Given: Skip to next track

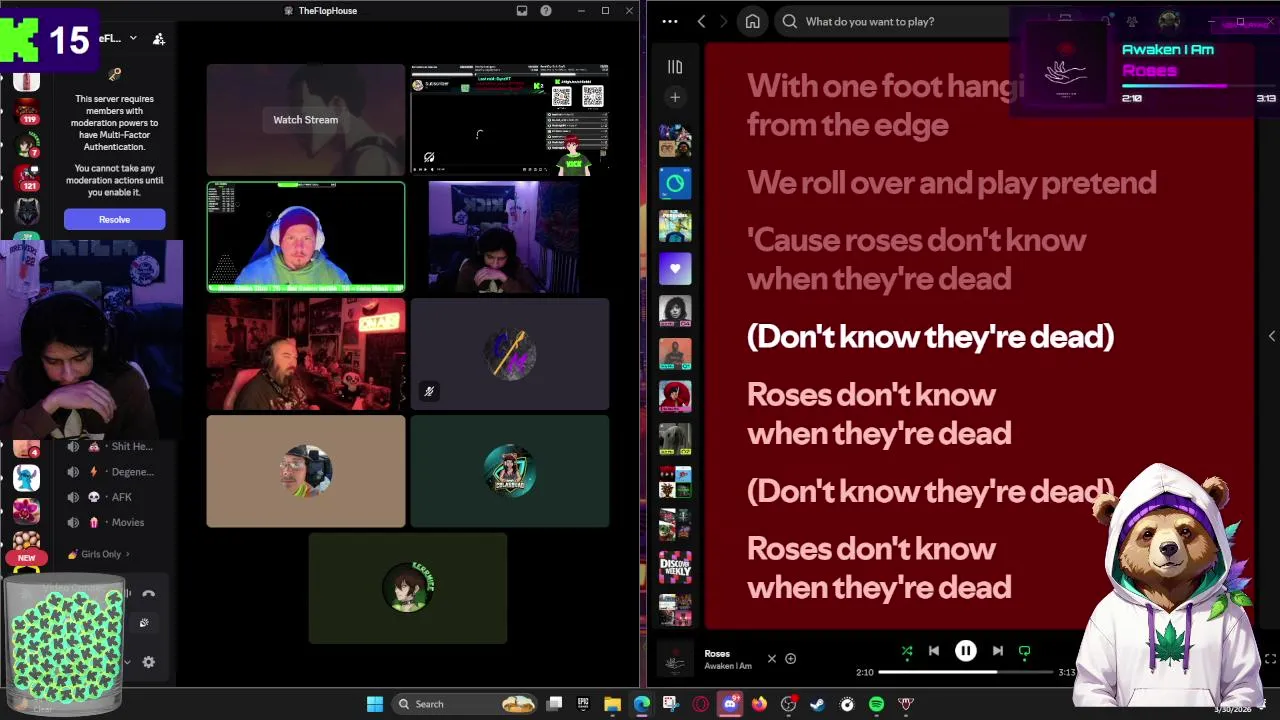Looking at the screenshot, I should (x=997, y=651).
